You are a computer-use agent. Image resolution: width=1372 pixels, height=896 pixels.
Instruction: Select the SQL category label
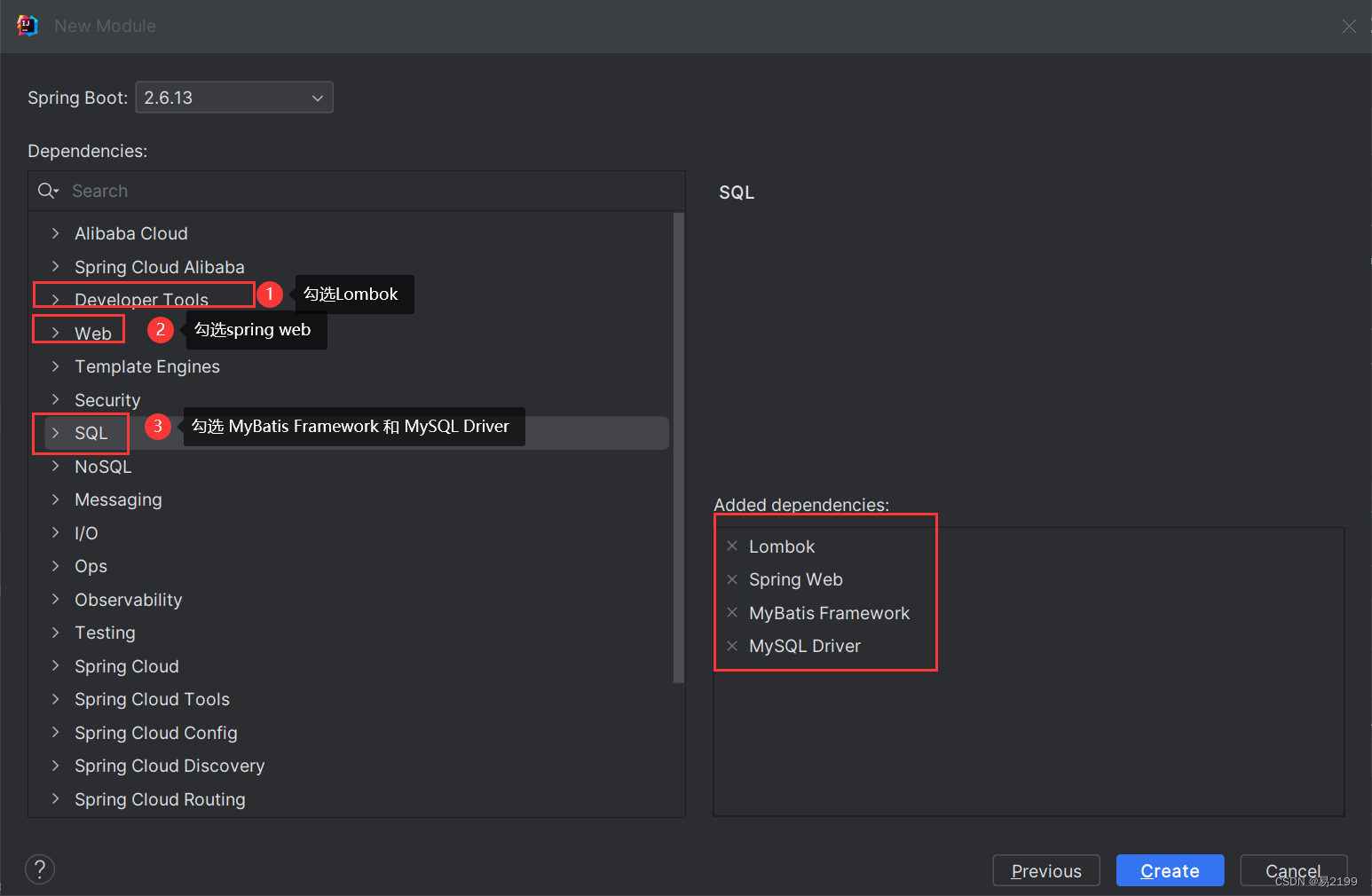91,433
